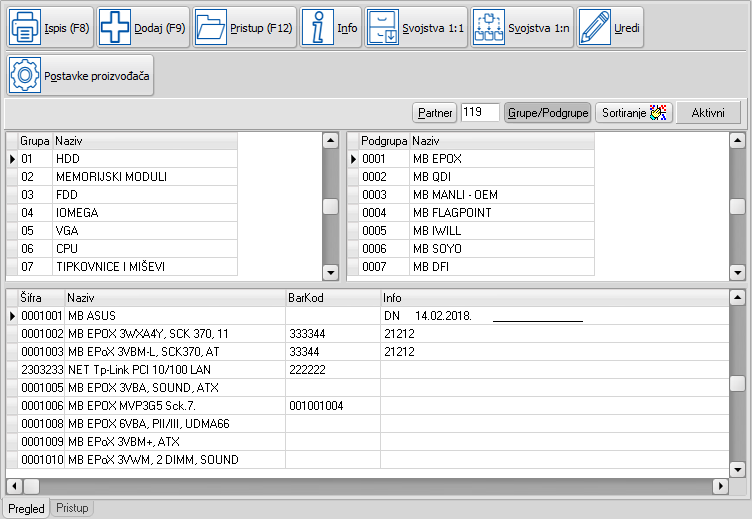Select subgroup MB IWILL
Image resolution: width=752 pixels, height=519 pixels.
pyautogui.click(x=471, y=231)
